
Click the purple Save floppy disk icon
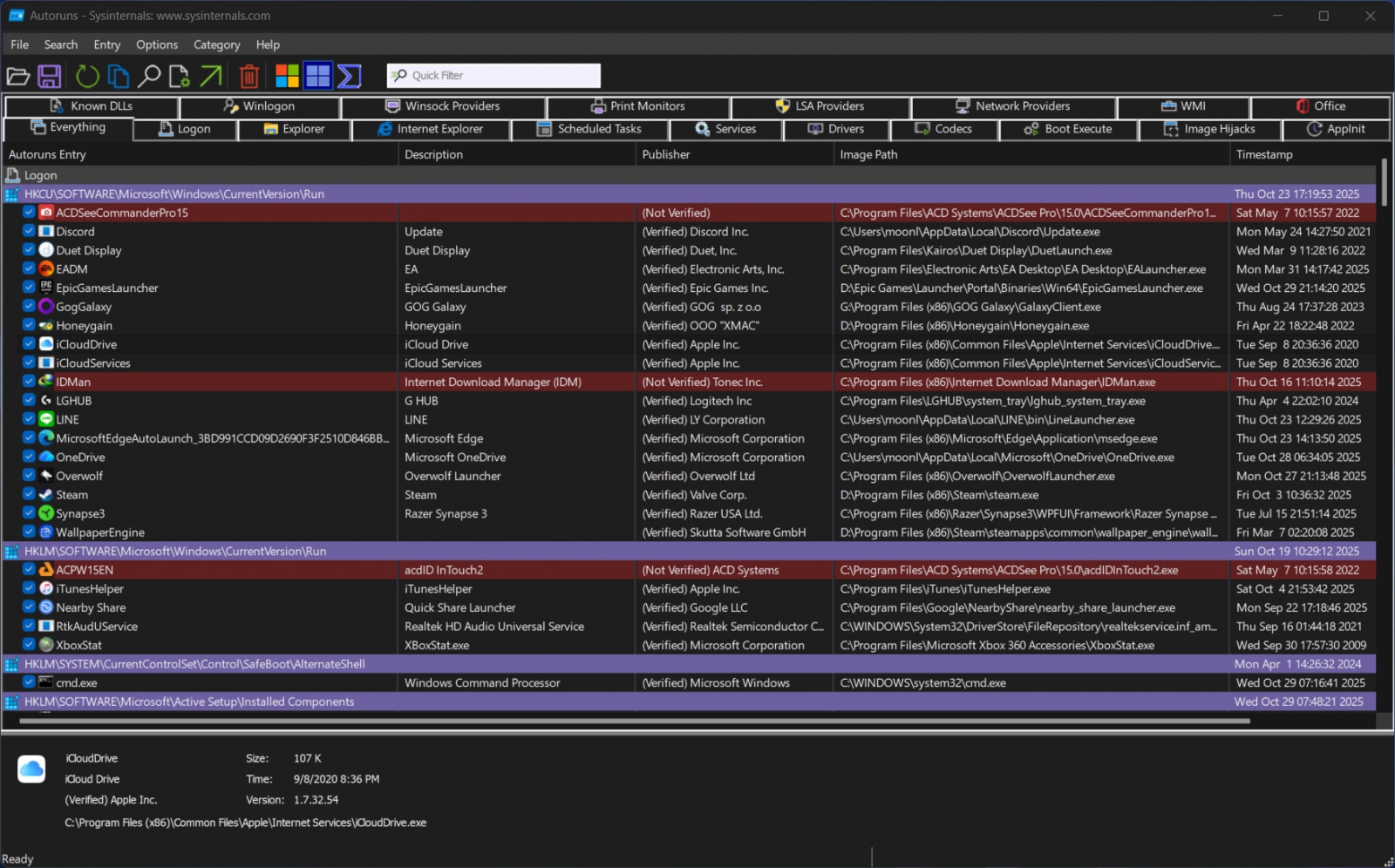click(x=50, y=77)
